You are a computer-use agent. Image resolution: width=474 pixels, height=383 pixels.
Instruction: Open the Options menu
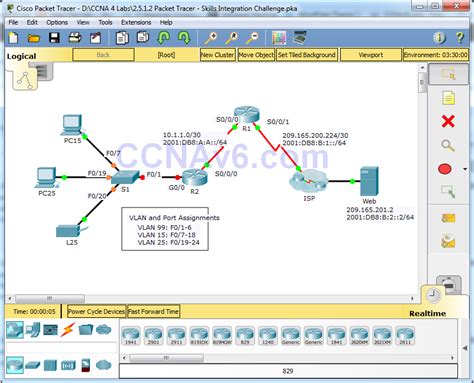57,22
